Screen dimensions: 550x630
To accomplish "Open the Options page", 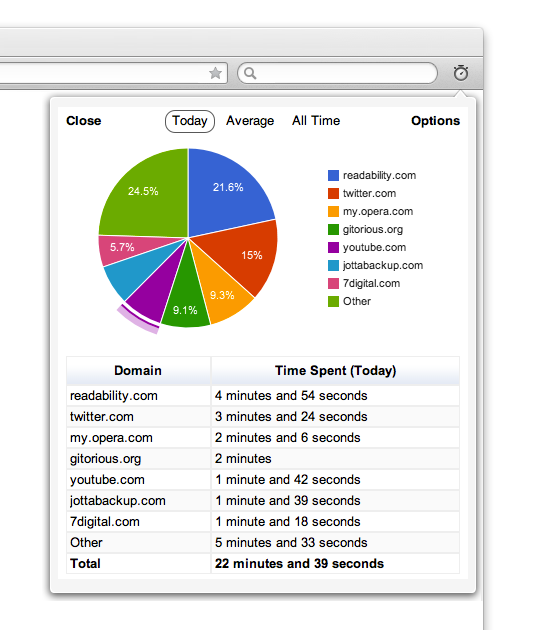I will pos(435,121).
